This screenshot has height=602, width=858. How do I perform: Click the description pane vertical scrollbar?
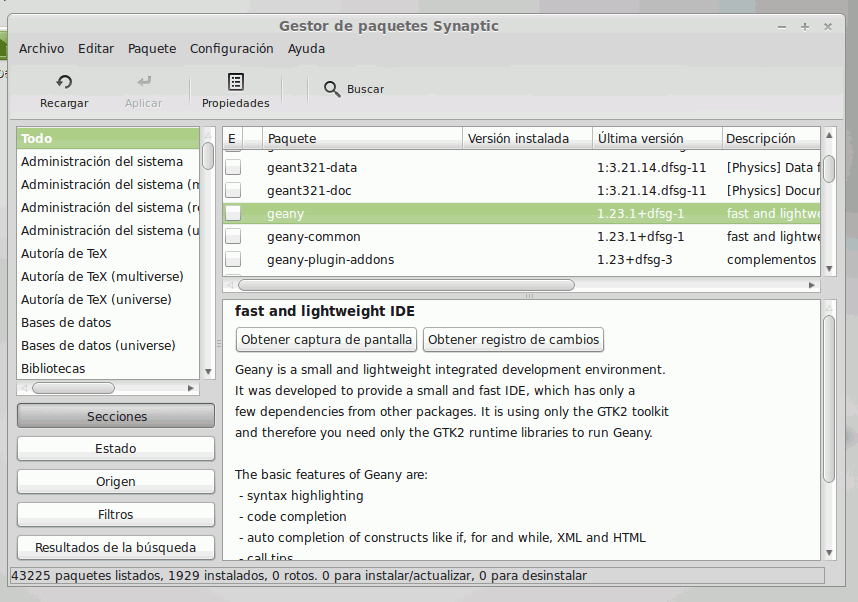(x=828, y=400)
